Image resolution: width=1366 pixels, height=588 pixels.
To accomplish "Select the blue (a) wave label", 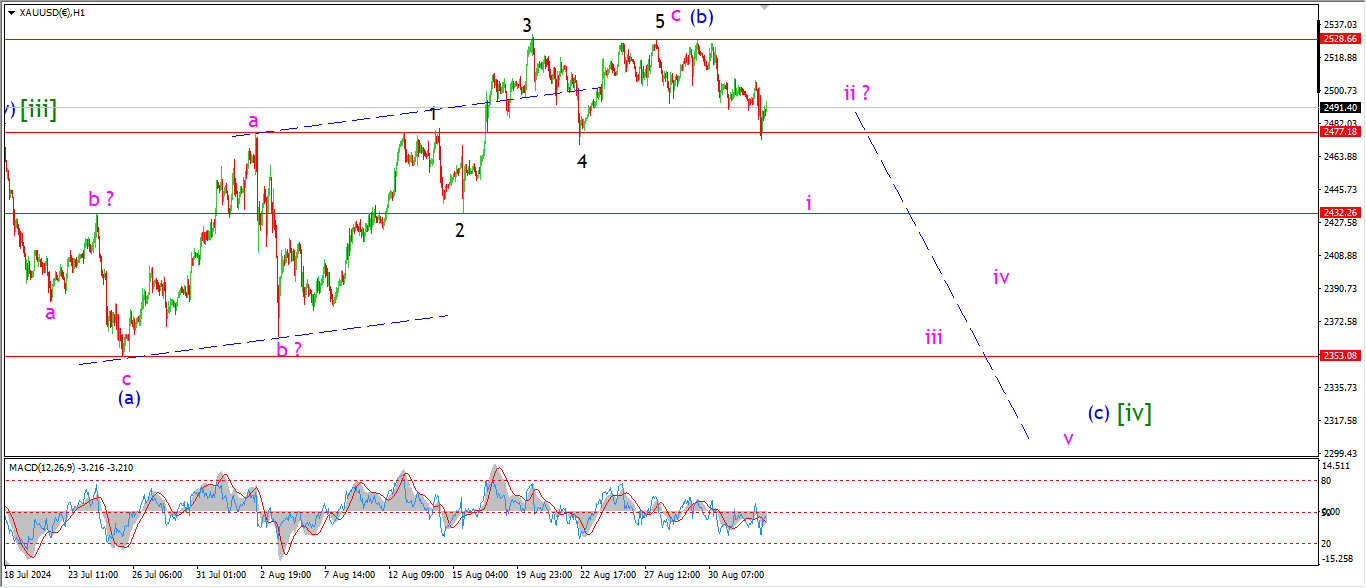I will [x=129, y=397].
